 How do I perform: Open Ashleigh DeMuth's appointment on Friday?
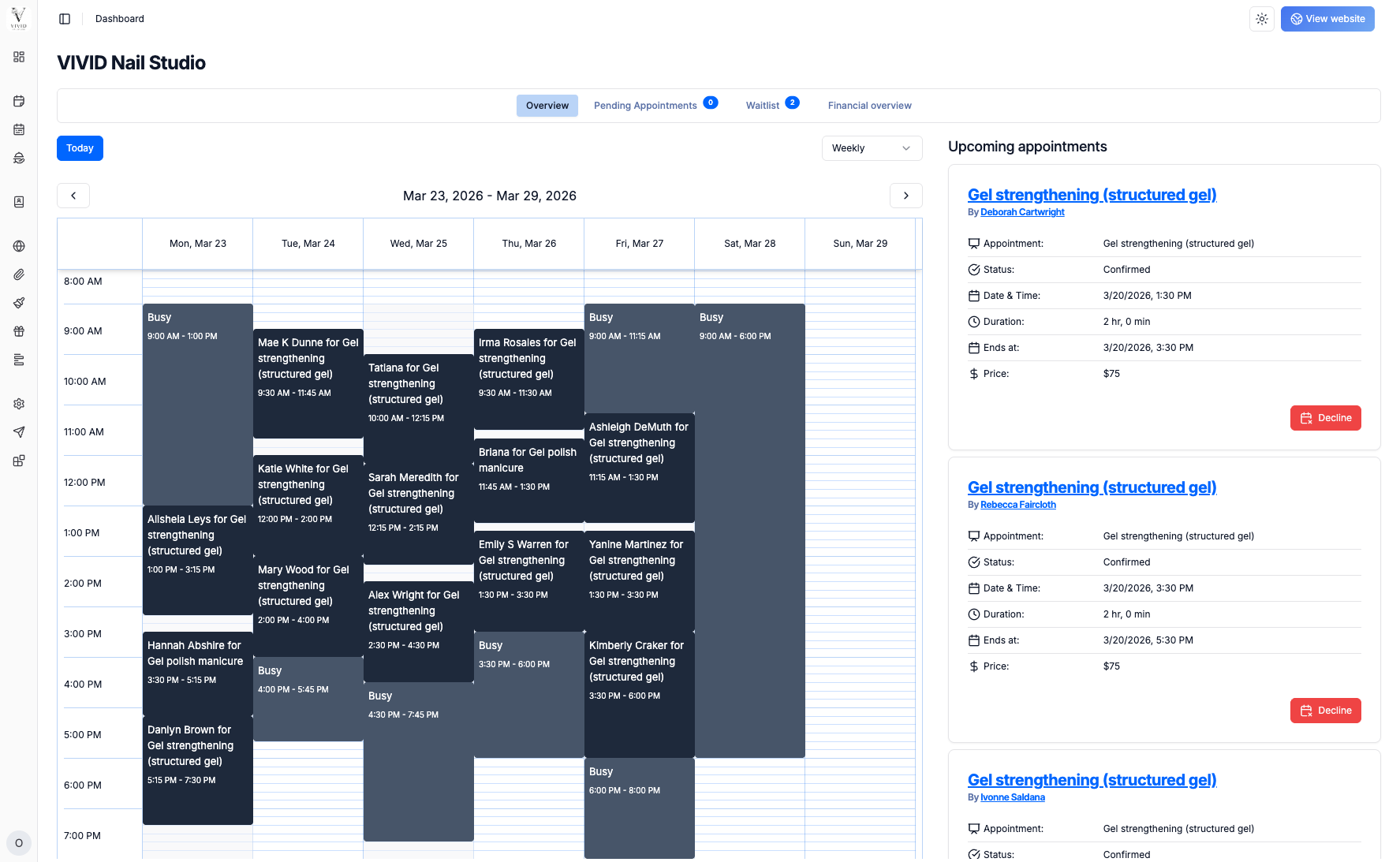(x=640, y=468)
